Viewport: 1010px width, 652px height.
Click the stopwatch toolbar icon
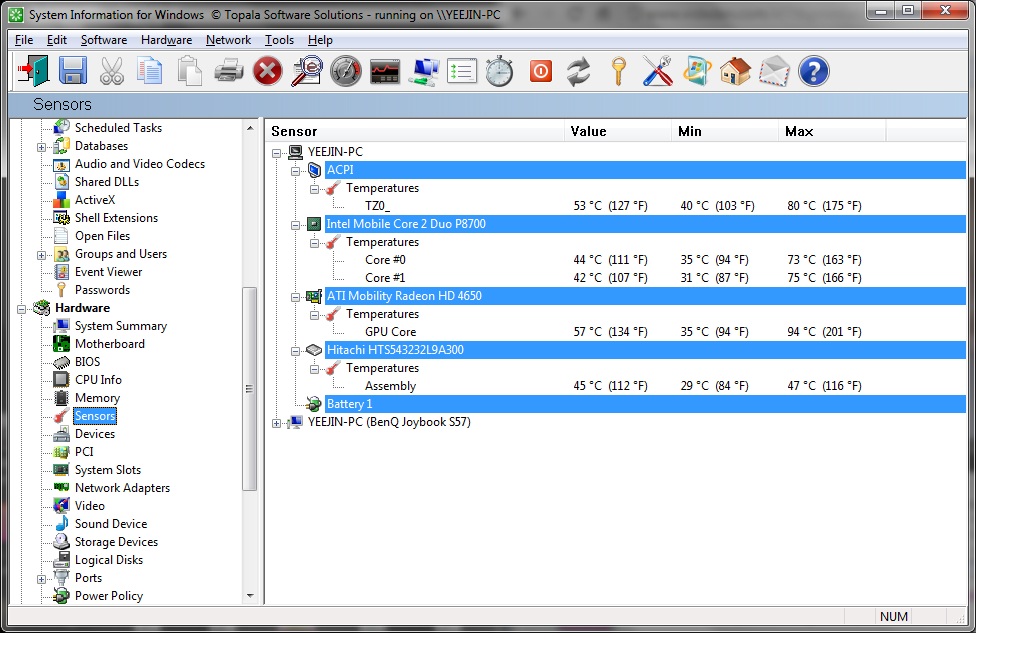point(499,71)
